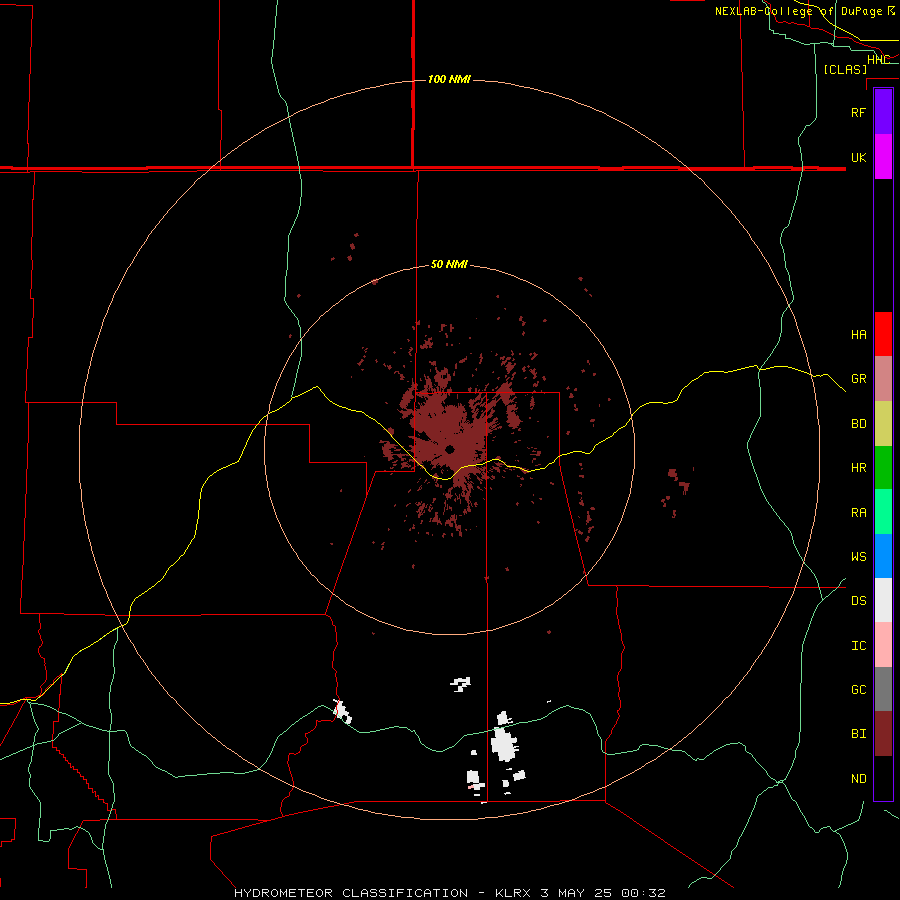Image resolution: width=900 pixels, height=900 pixels.
Task: Click the RA legend label
Action: [x=858, y=513]
